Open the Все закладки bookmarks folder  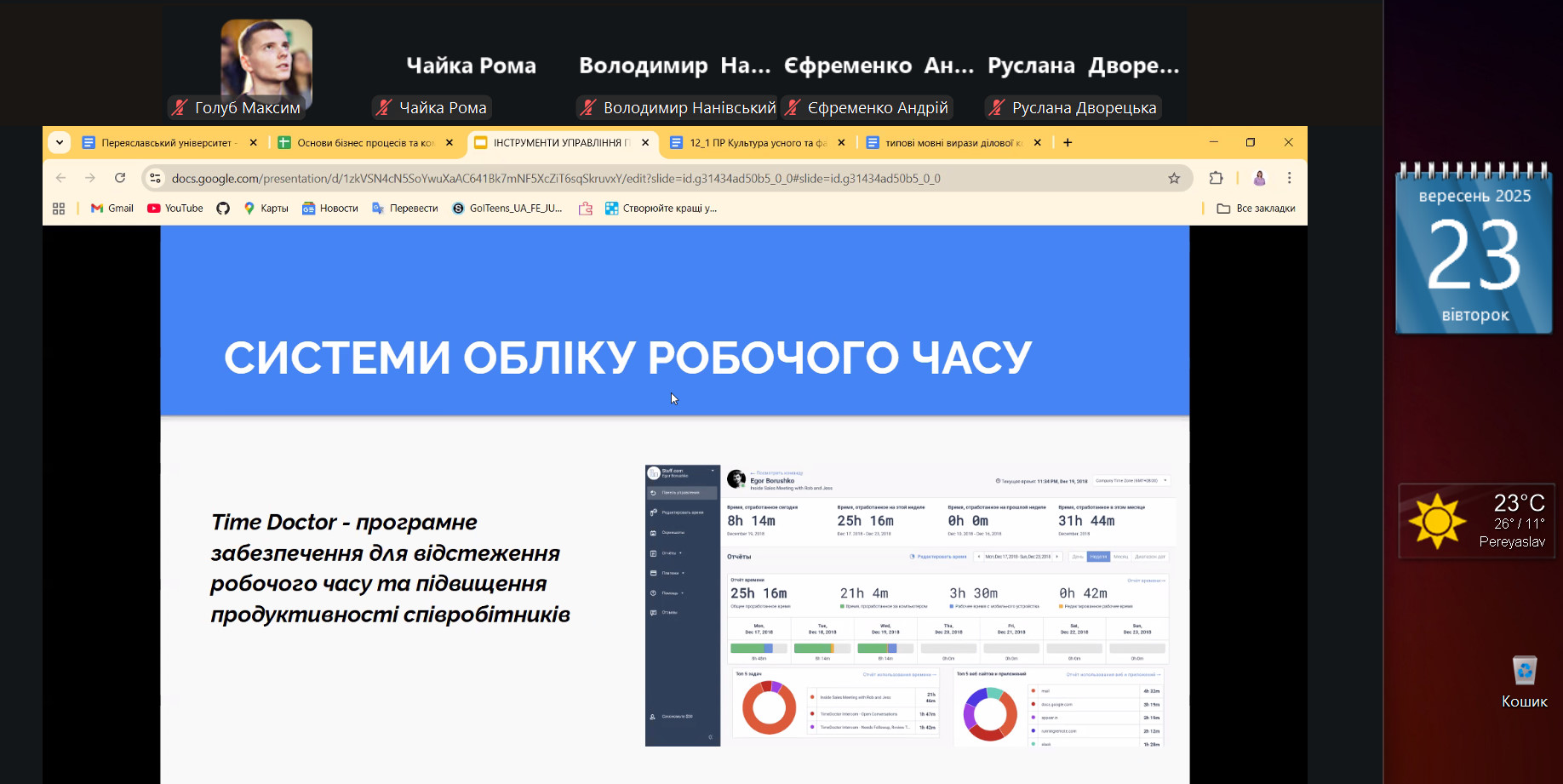tap(1256, 209)
